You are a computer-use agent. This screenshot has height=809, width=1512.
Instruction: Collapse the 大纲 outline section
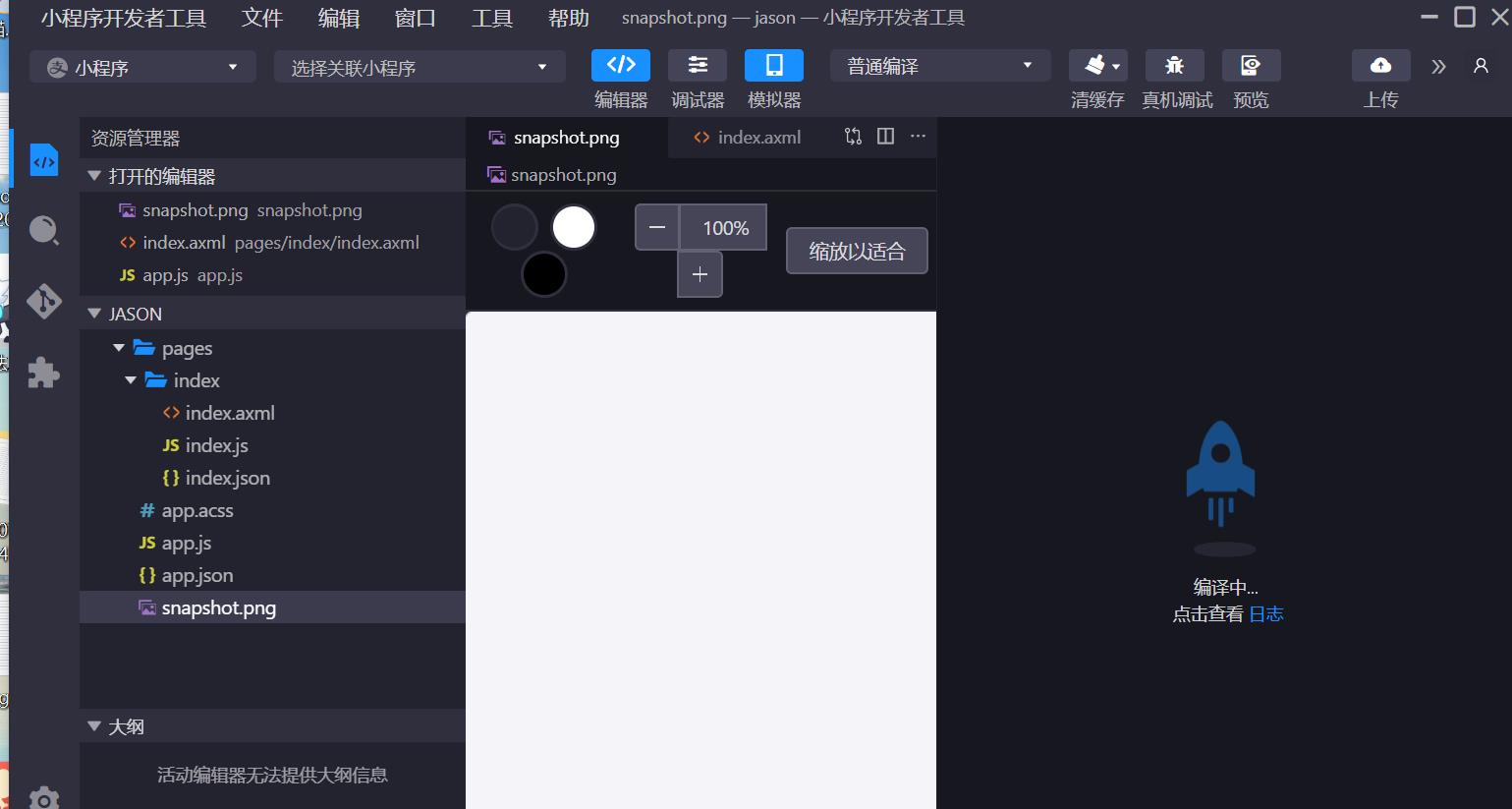tap(272, 726)
